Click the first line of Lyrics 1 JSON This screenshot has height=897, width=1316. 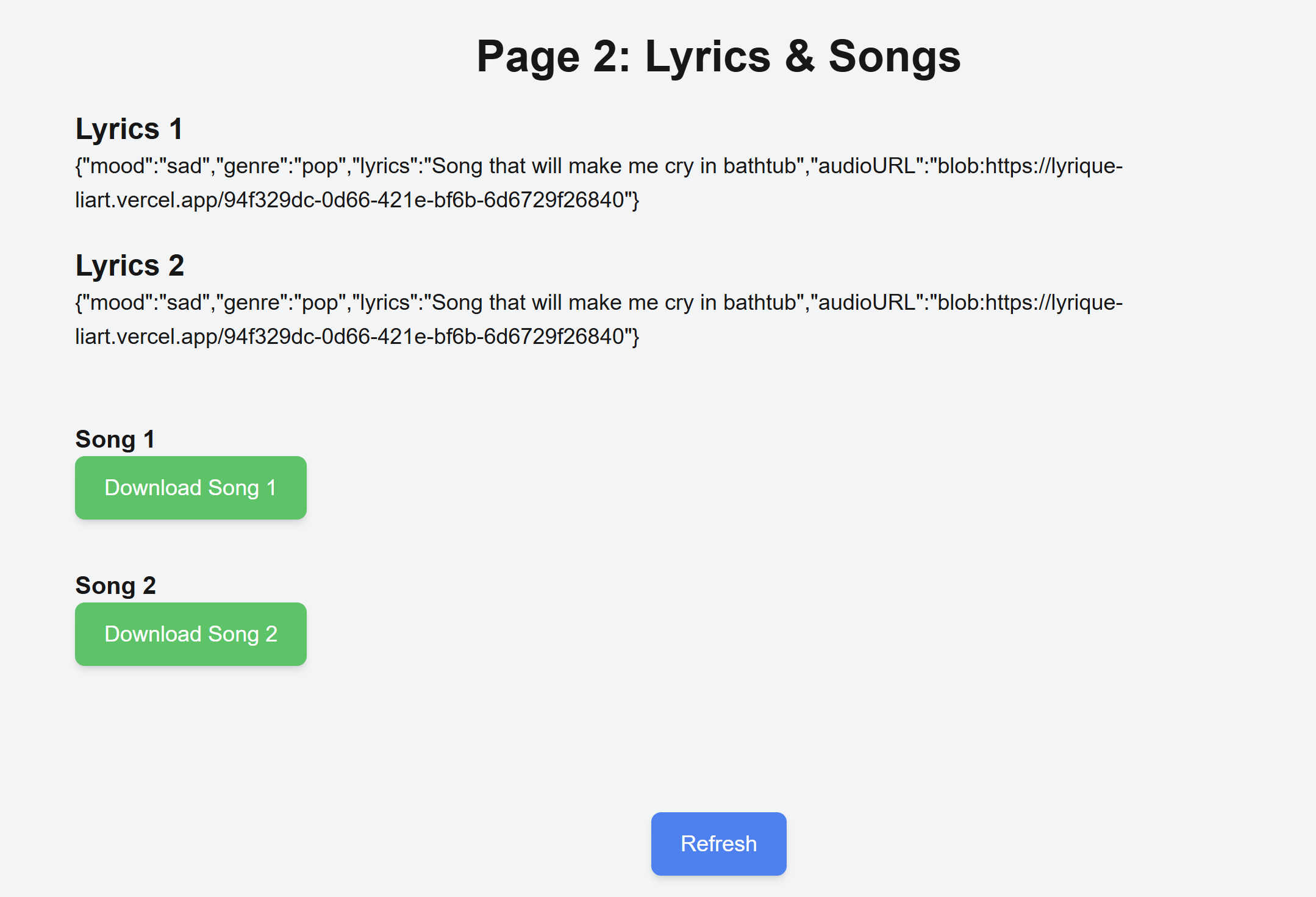(x=598, y=166)
